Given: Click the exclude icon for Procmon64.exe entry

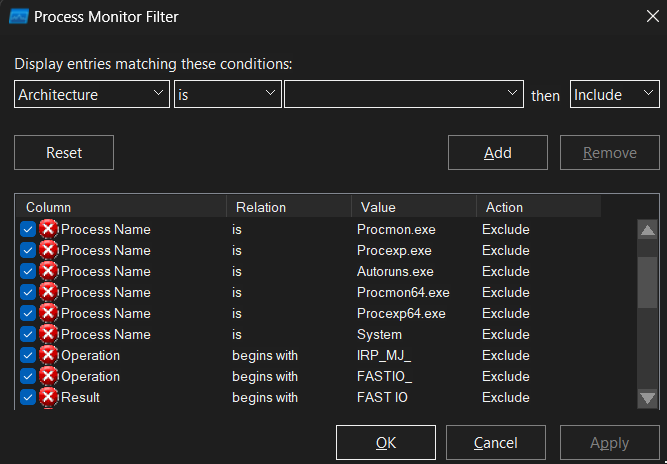Looking at the screenshot, I should click(48, 292).
